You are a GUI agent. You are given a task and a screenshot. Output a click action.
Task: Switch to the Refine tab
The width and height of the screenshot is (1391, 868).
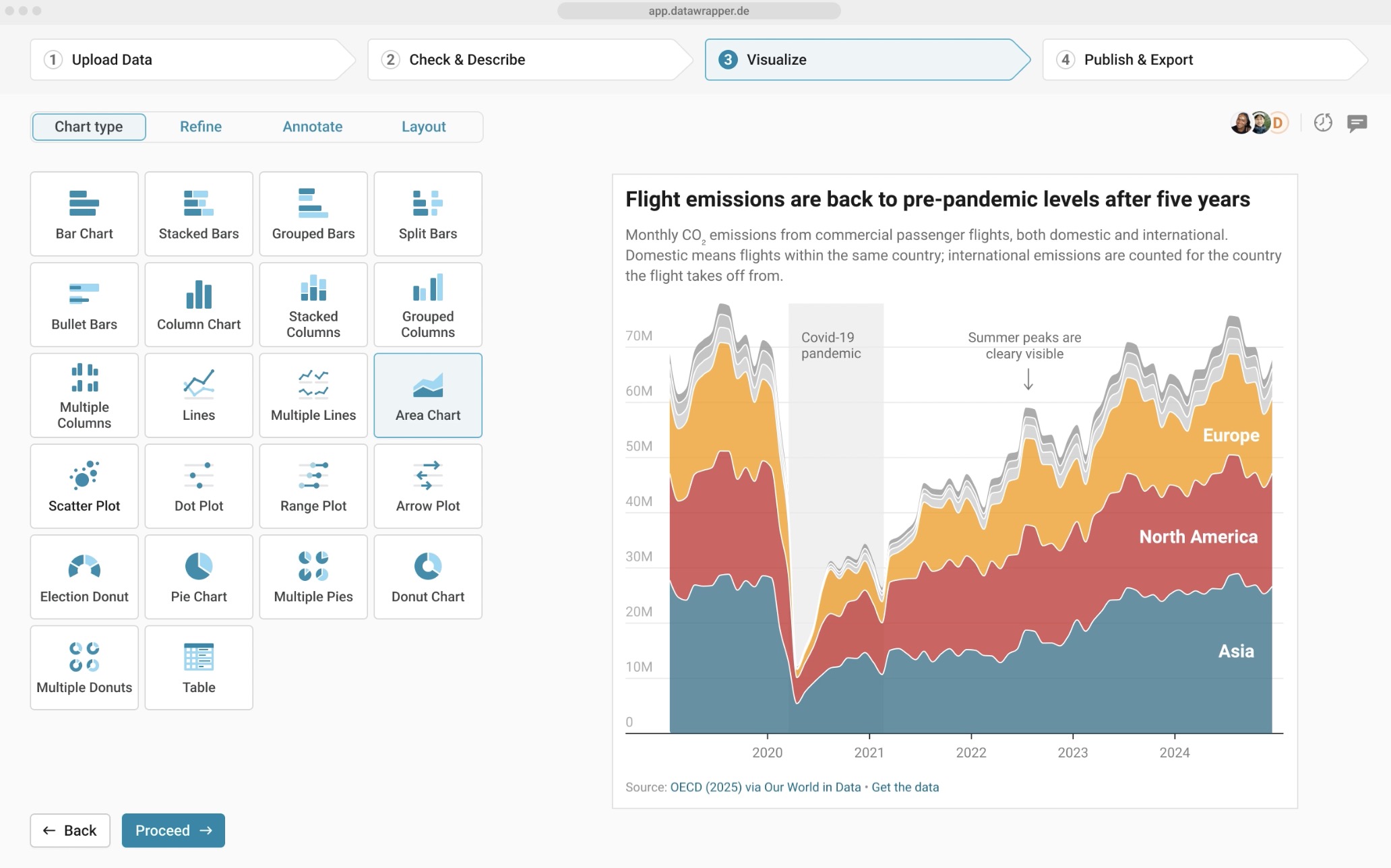(201, 127)
